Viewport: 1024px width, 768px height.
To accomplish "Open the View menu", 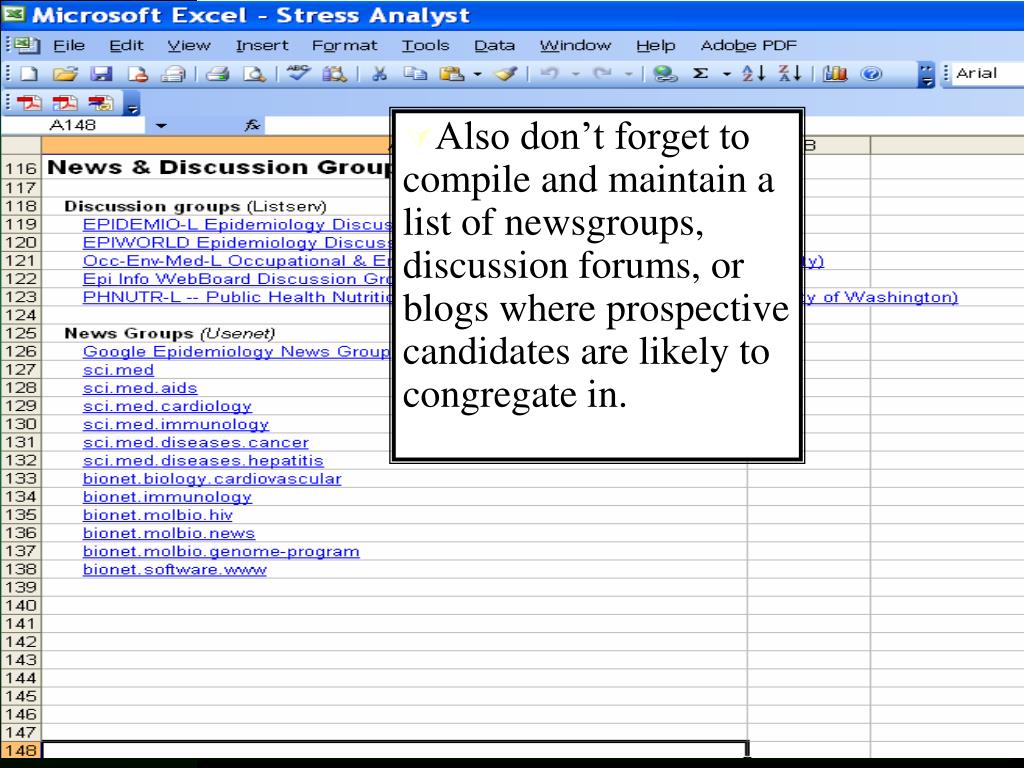I will click(x=189, y=46).
